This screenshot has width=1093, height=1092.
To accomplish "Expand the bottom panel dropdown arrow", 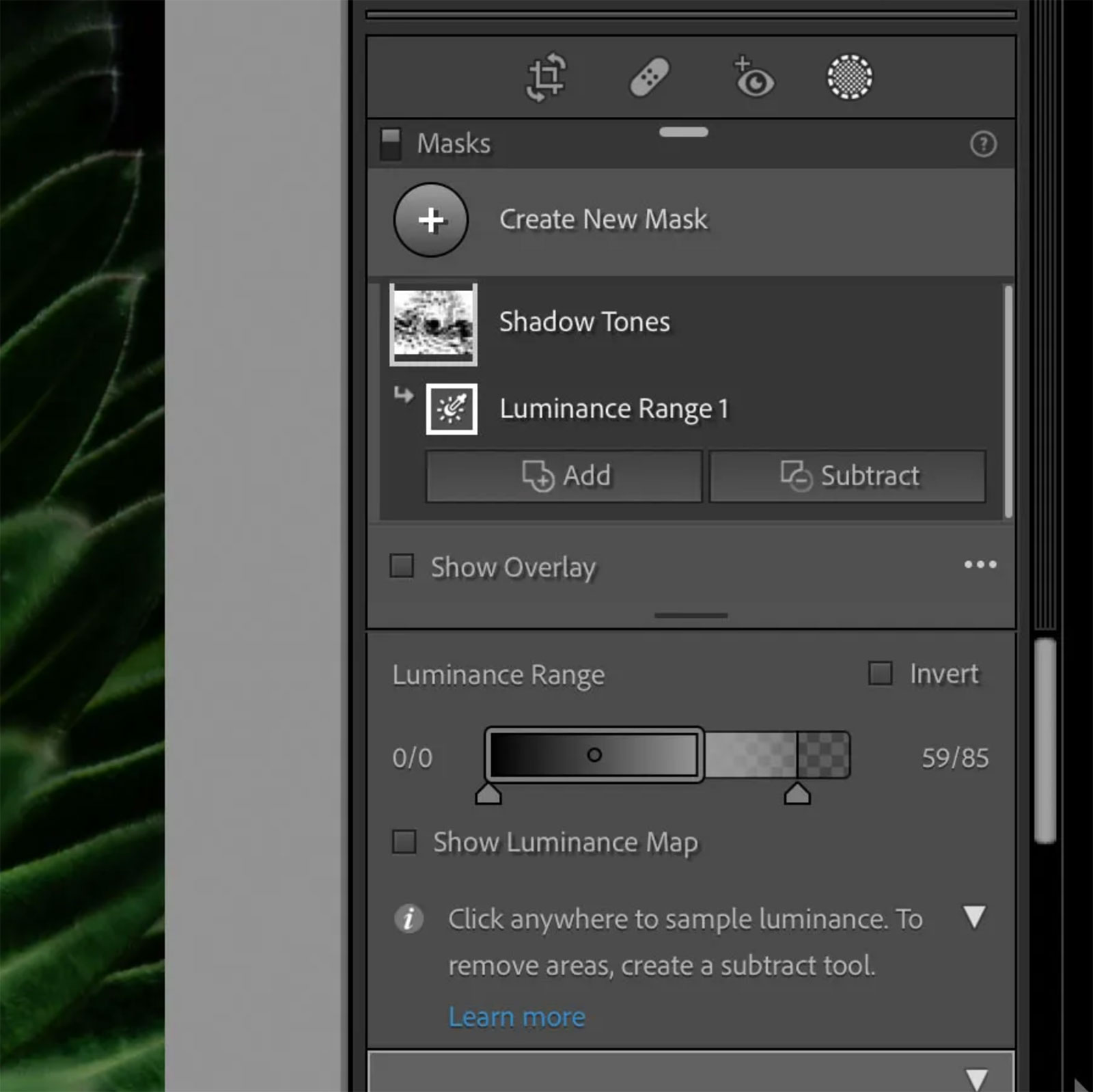I will [x=977, y=1079].
